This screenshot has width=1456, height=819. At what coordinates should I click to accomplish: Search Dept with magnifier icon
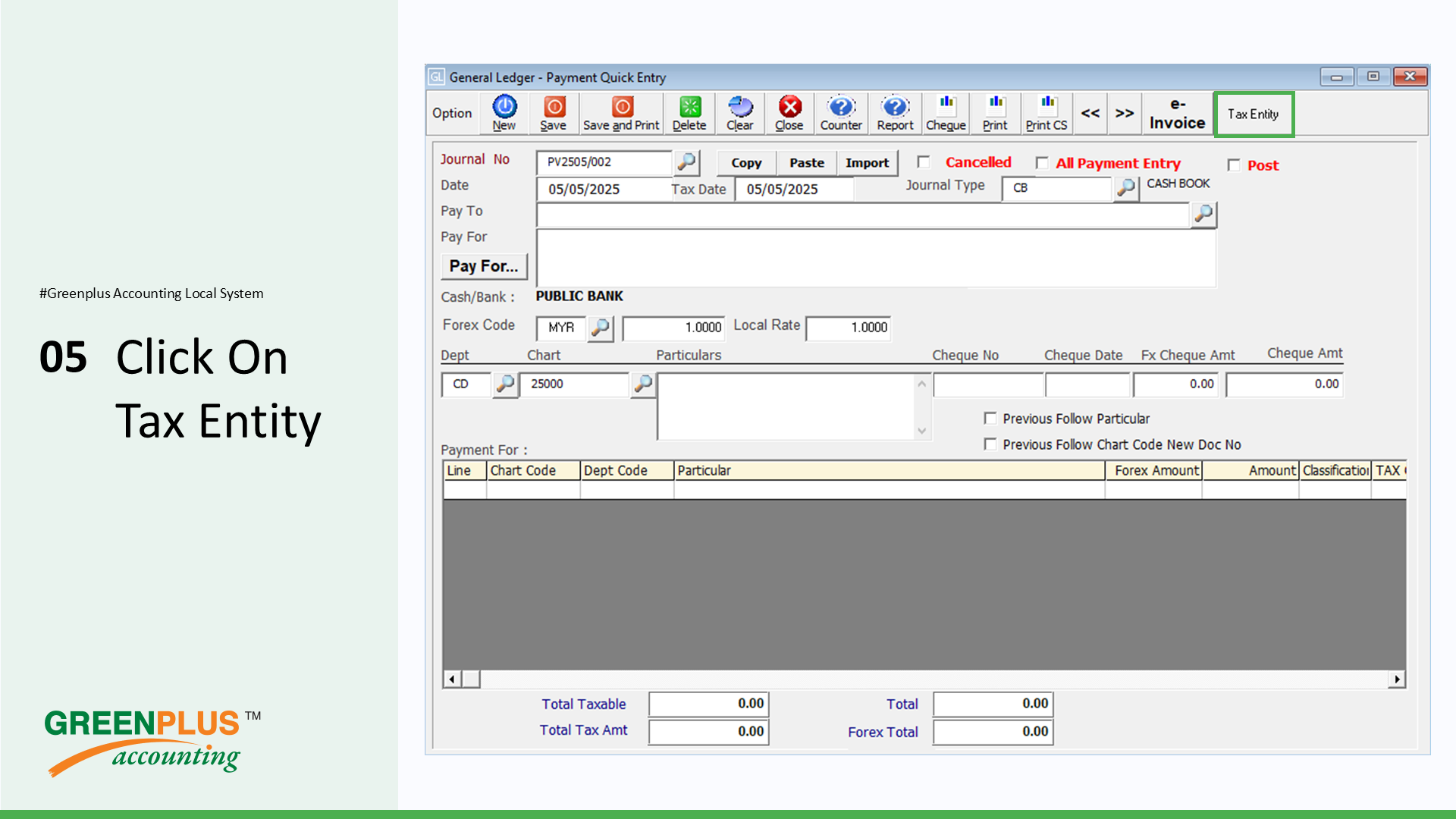pos(505,384)
